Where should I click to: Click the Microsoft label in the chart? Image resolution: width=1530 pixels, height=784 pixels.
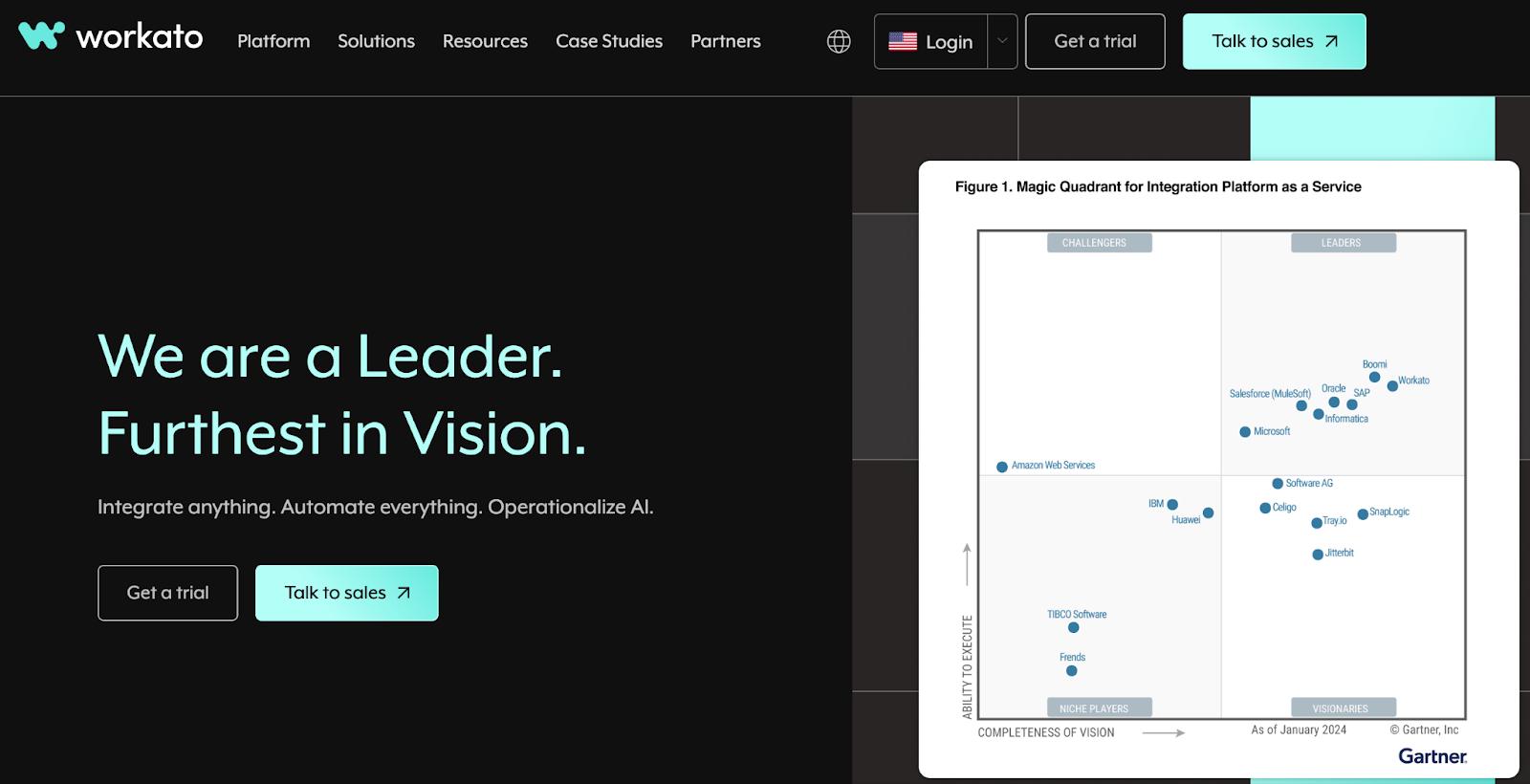point(1272,431)
